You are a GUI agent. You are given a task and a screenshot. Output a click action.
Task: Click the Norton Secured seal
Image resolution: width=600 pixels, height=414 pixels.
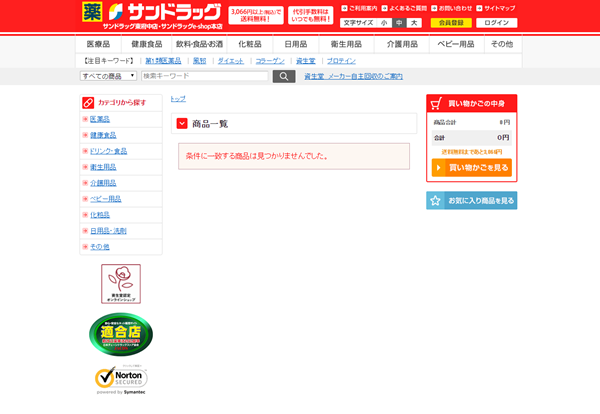click(121, 380)
